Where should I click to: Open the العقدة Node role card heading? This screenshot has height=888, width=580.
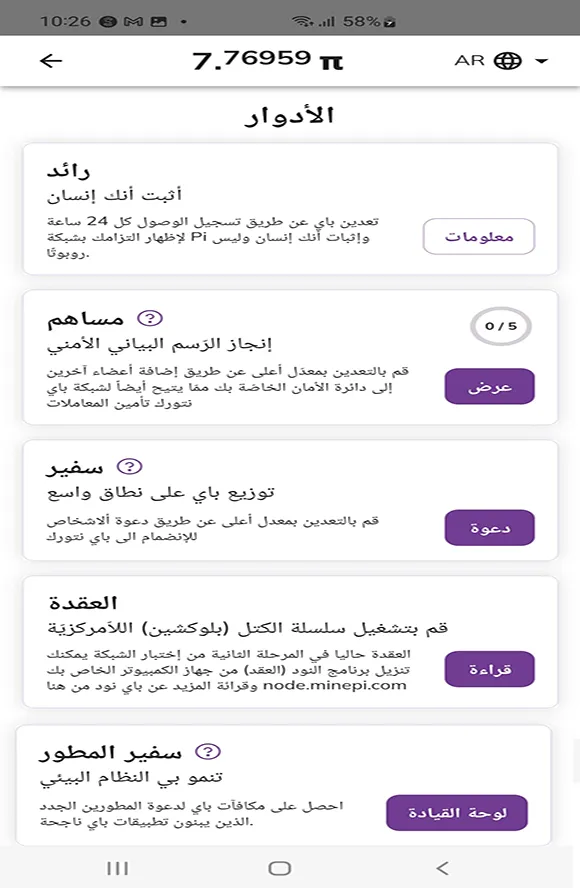click(x=83, y=603)
